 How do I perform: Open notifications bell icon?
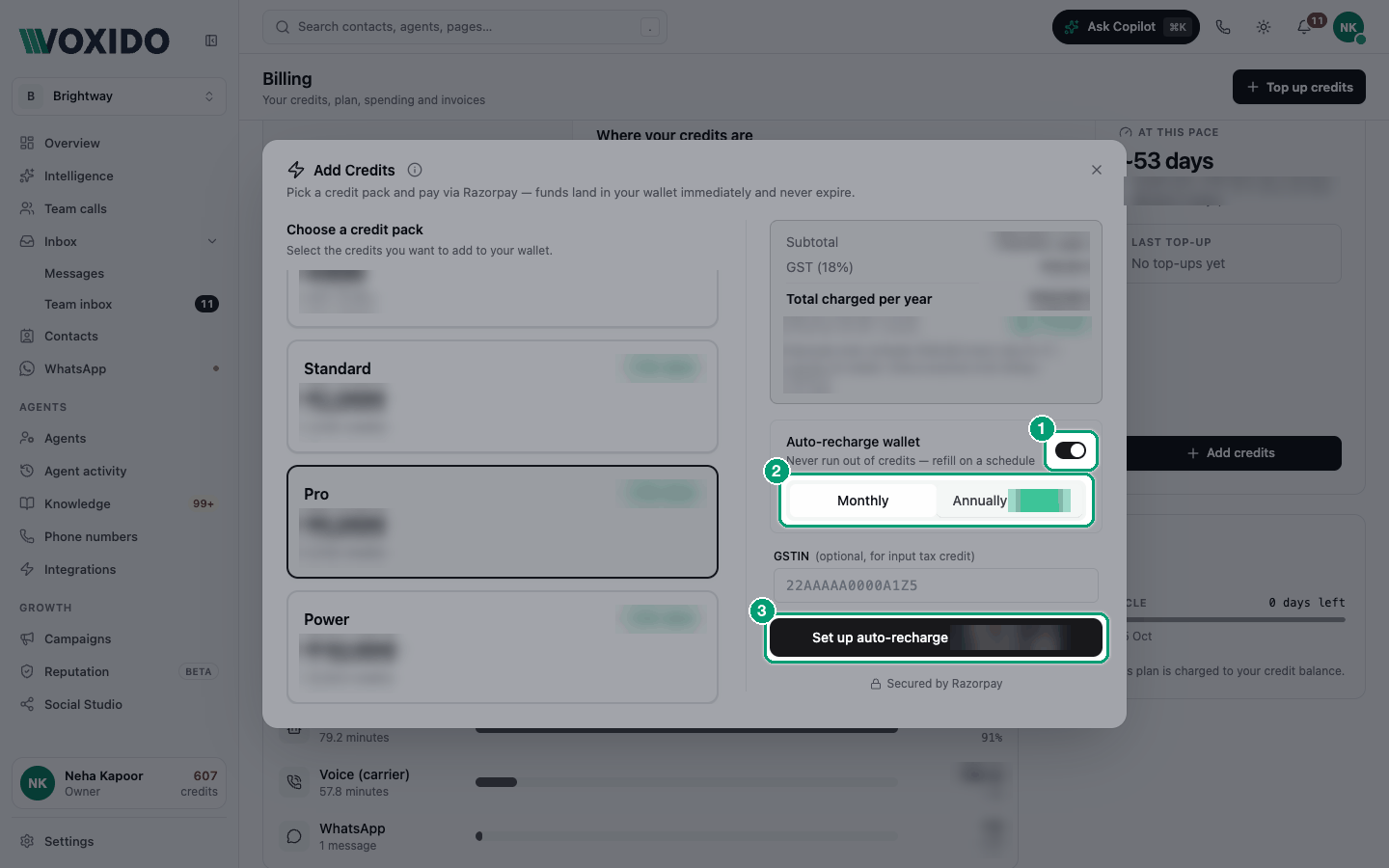coord(1304,27)
